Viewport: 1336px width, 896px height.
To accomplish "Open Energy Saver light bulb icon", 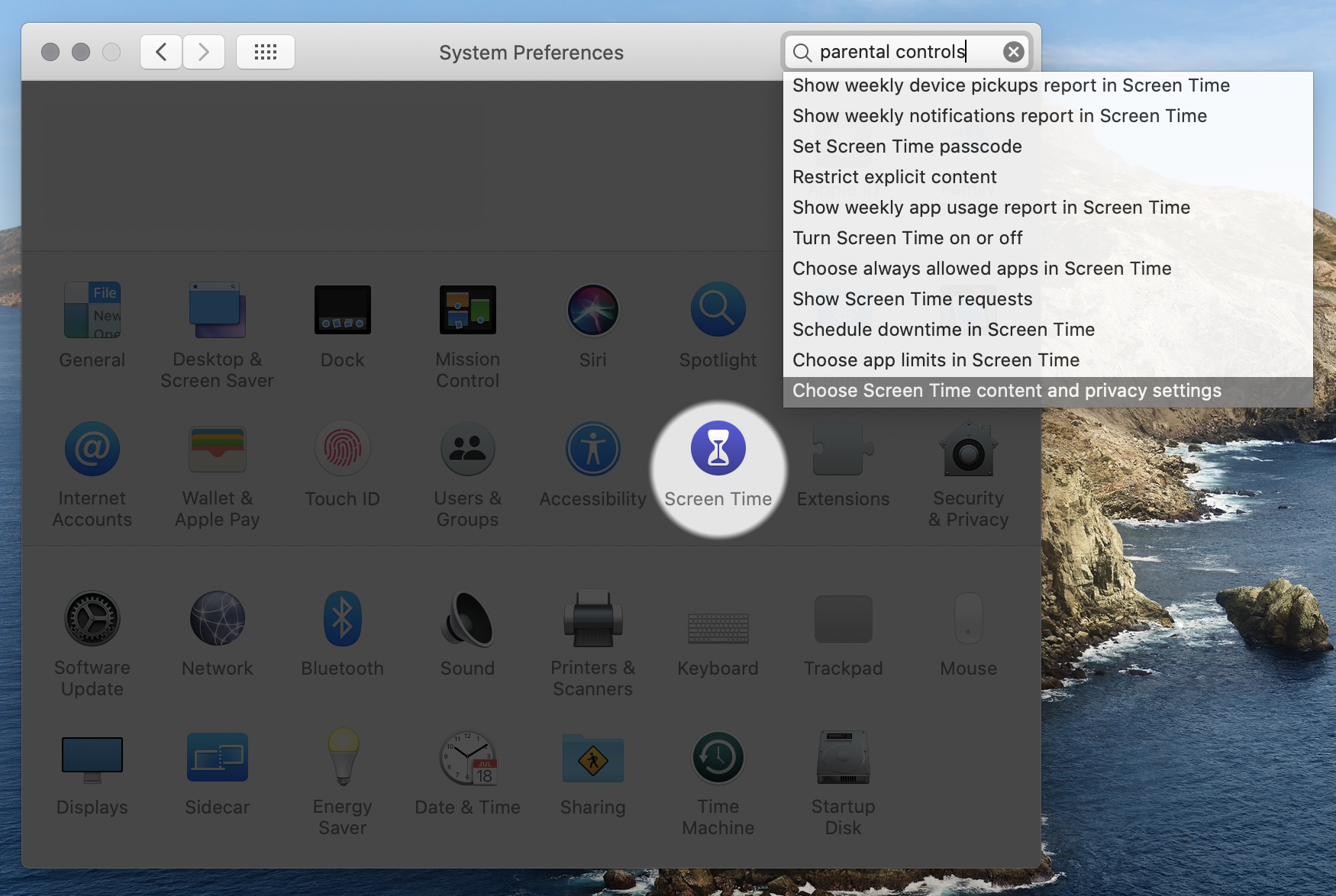I will (x=343, y=757).
